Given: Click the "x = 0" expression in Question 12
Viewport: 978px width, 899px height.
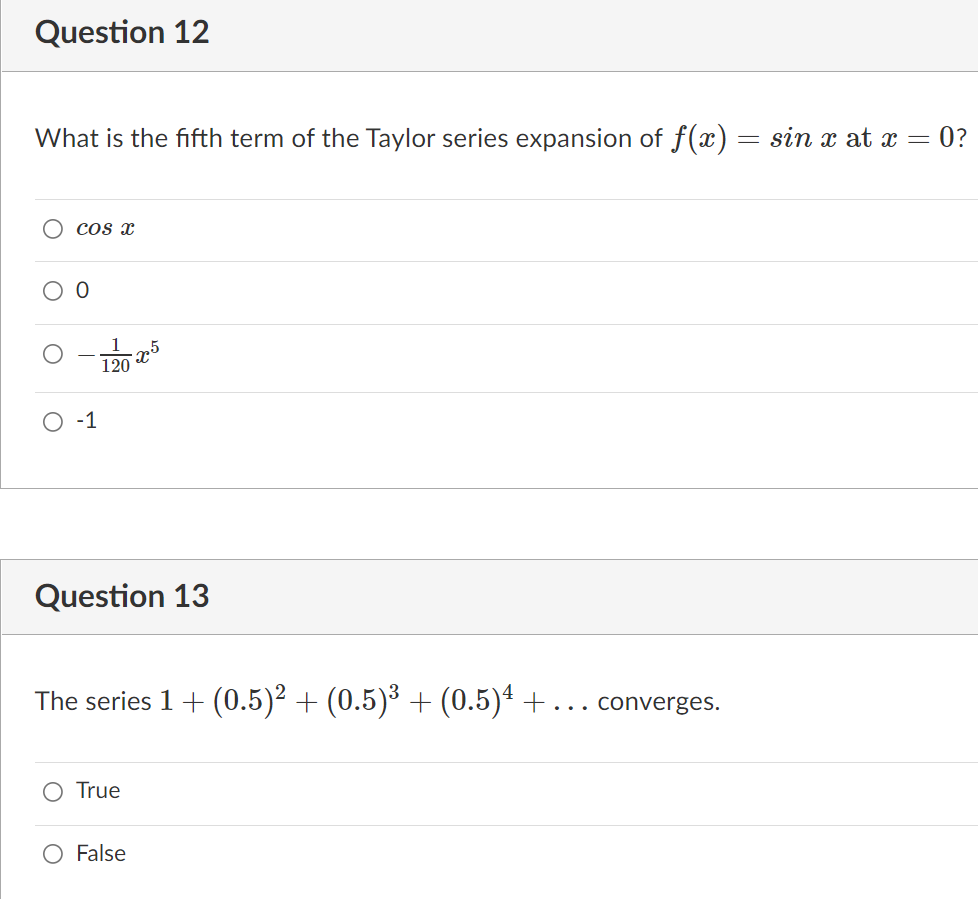Looking at the screenshot, I should pyautogui.click(x=917, y=138).
